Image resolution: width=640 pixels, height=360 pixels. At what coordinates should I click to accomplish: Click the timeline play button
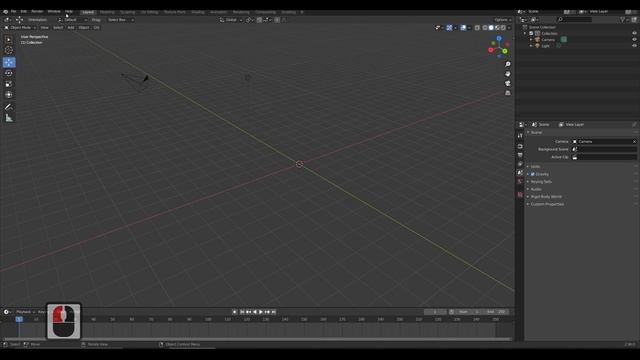[x=261, y=312]
